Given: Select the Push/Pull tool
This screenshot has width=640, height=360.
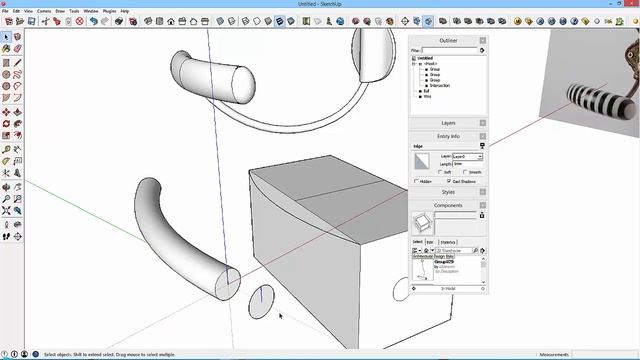Looking at the screenshot, I should tap(17, 112).
